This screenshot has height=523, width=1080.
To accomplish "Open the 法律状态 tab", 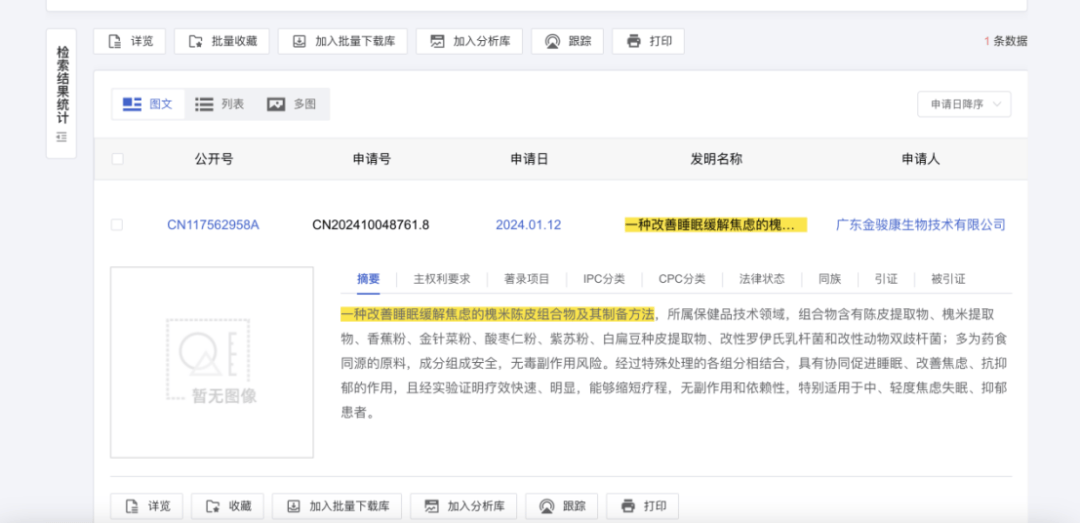I will click(x=761, y=279).
